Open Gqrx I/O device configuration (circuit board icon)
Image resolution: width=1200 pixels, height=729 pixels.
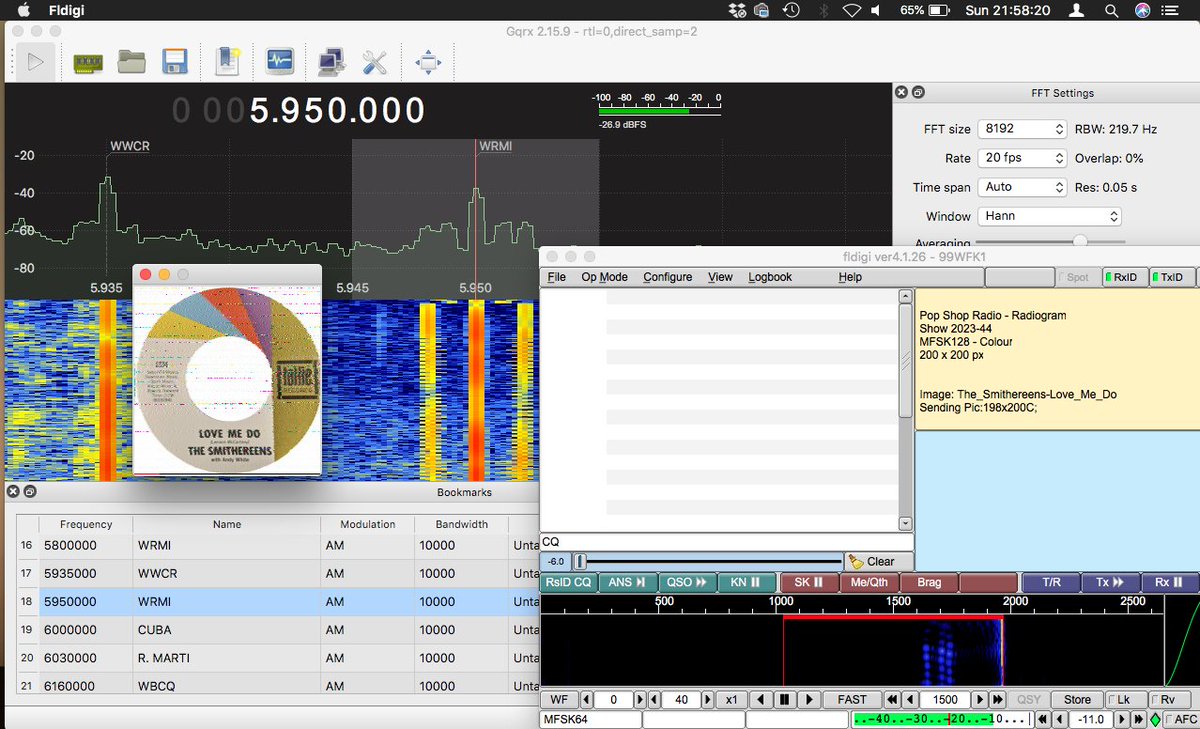(x=89, y=62)
